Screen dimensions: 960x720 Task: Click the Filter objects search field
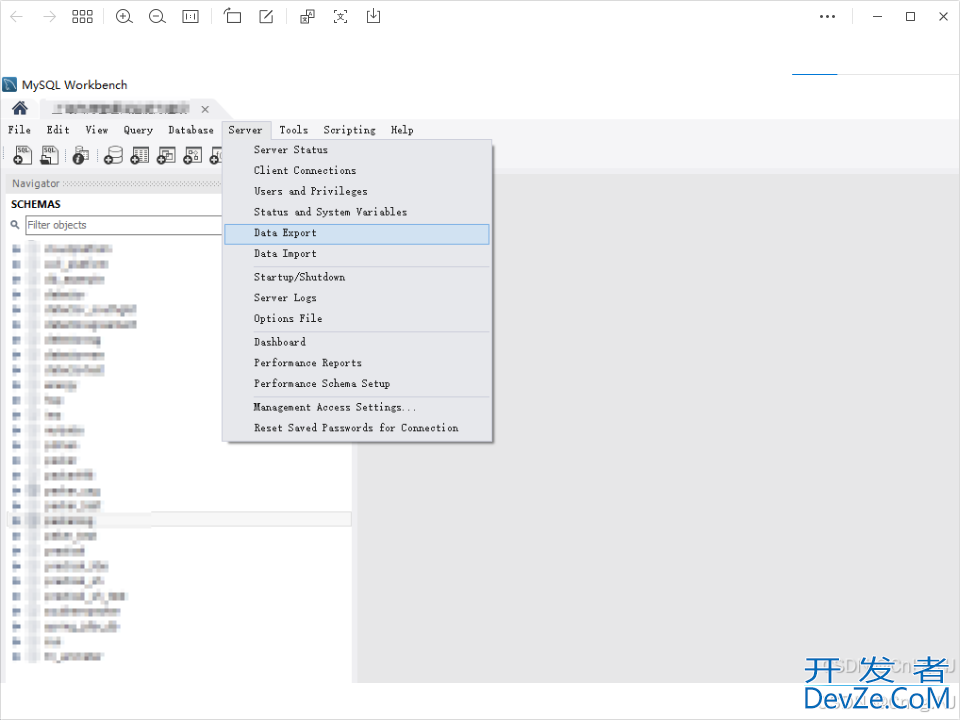(124, 225)
